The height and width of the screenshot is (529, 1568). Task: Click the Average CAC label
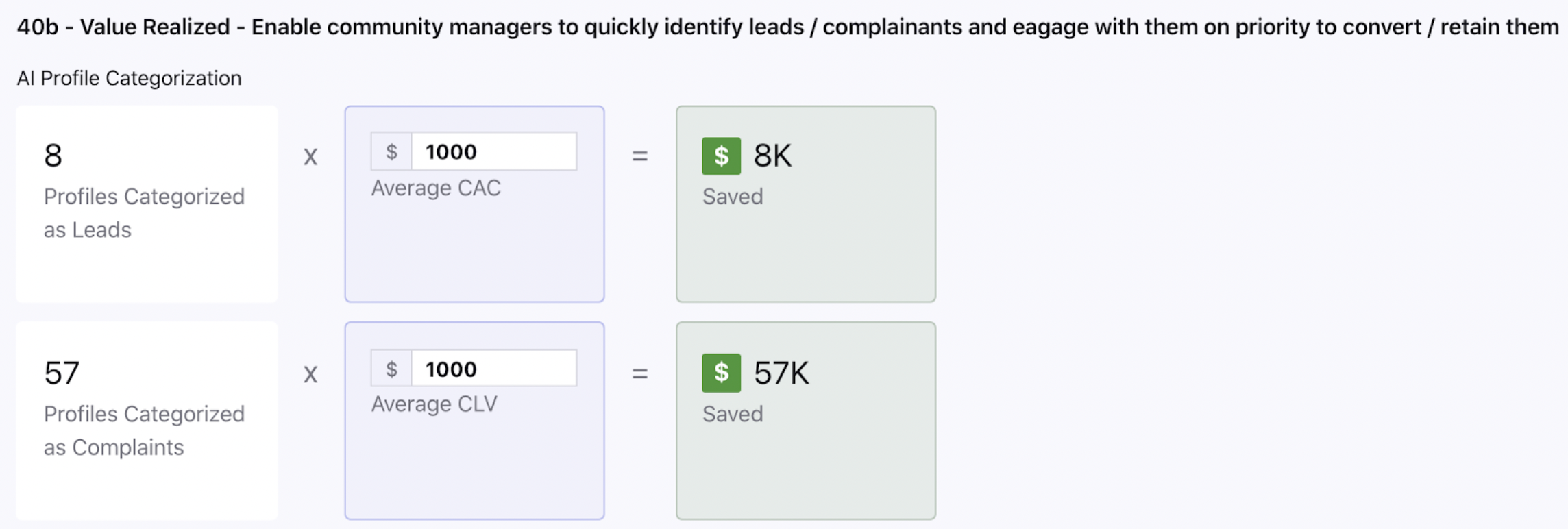pos(436,188)
